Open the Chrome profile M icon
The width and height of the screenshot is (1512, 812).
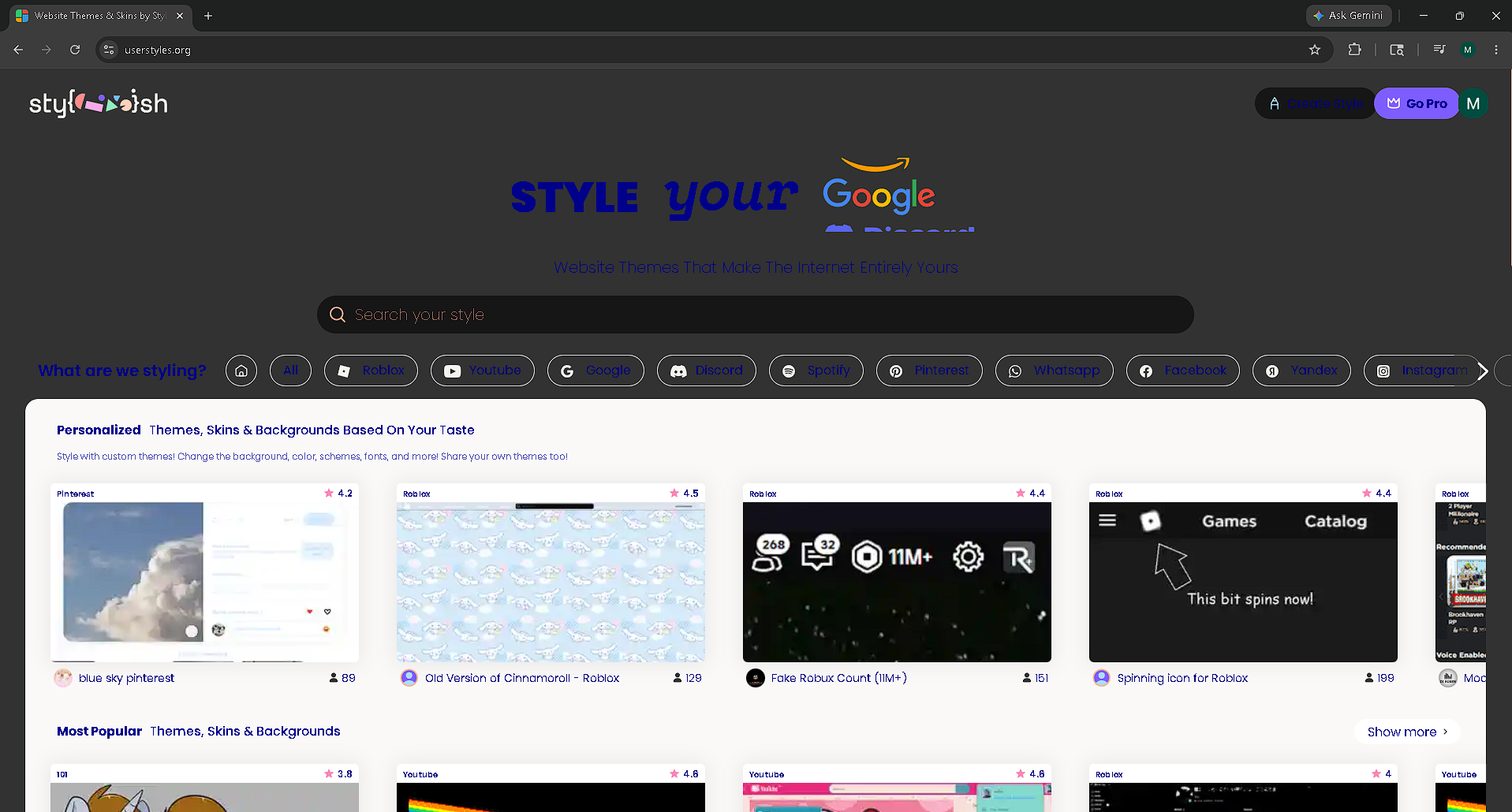pos(1468,50)
